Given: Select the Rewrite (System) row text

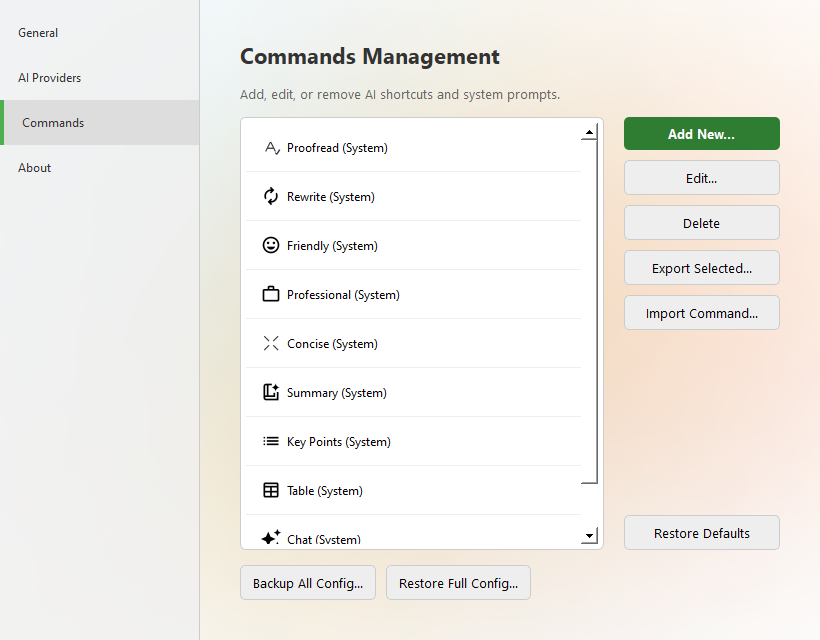Looking at the screenshot, I should (331, 197).
